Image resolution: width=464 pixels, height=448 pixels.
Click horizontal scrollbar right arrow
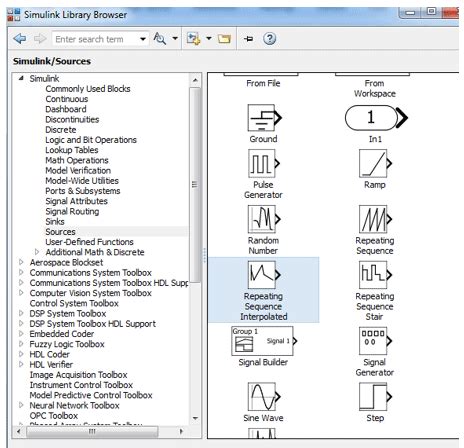coord(181,431)
